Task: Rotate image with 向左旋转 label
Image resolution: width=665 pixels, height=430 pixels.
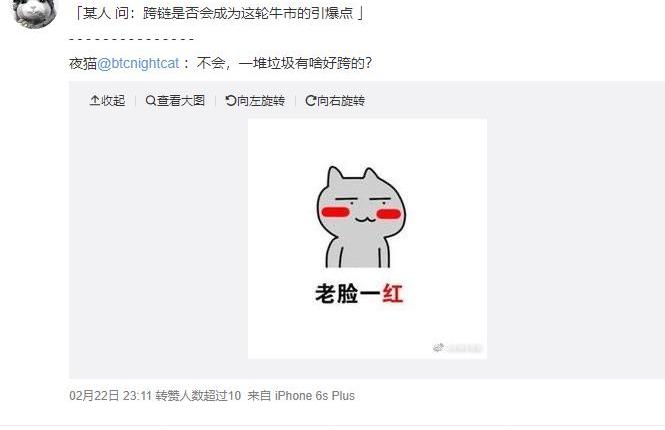Action: (x=261, y=101)
